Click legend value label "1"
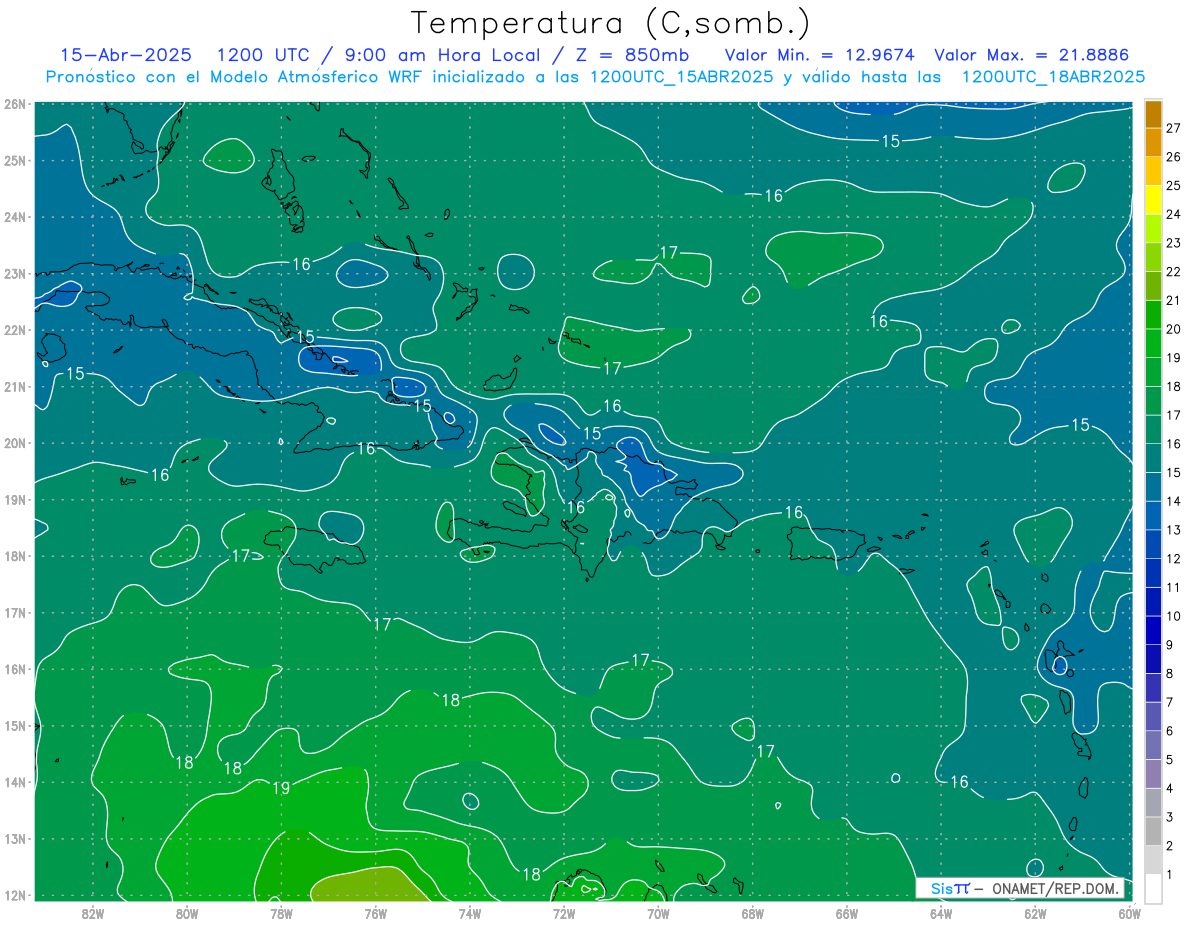The image size is (1200, 927). click(x=1171, y=874)
